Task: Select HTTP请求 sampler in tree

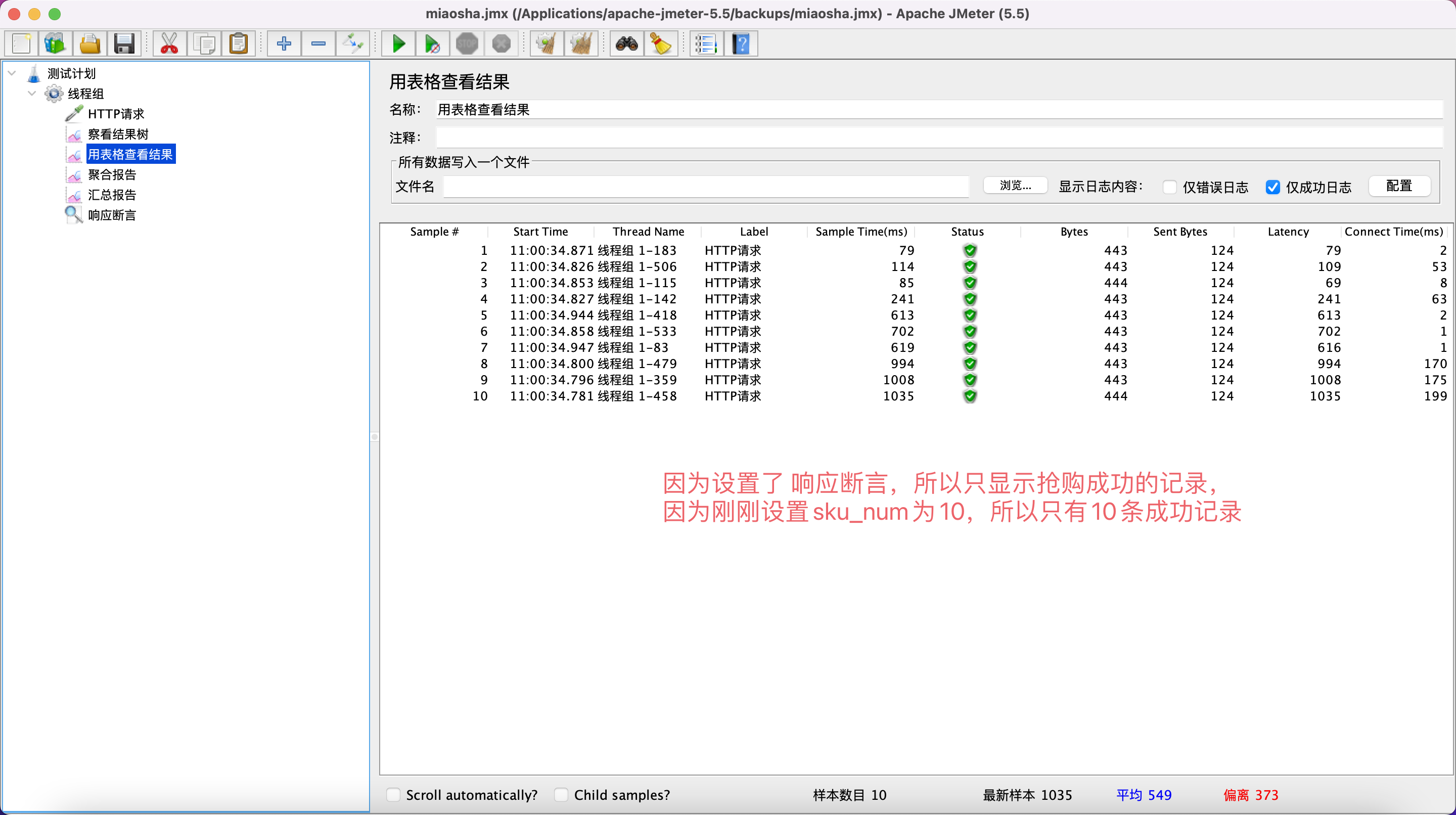Action: click(116, 114)
